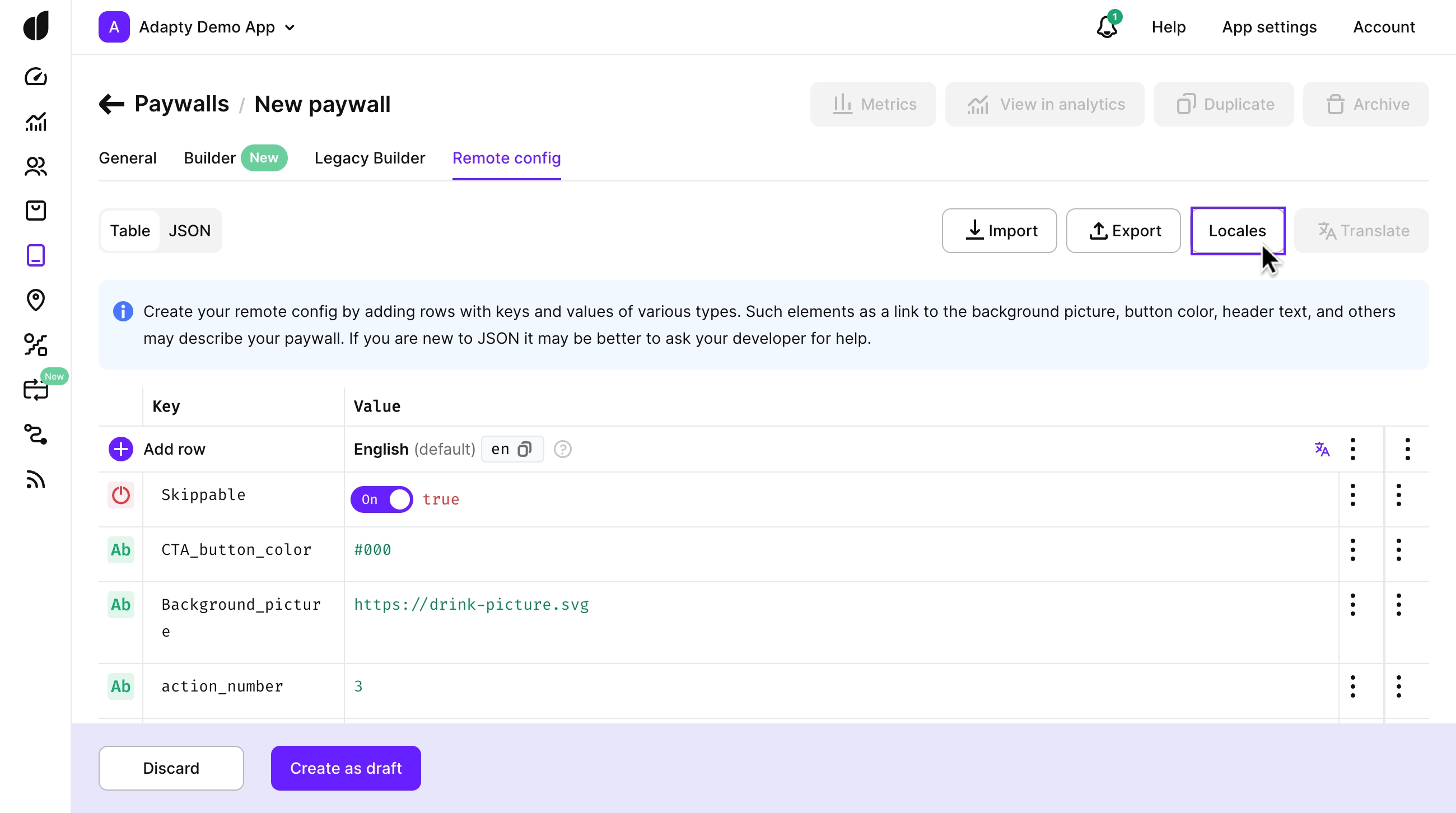Click Create as draft button

click(346, 768)
